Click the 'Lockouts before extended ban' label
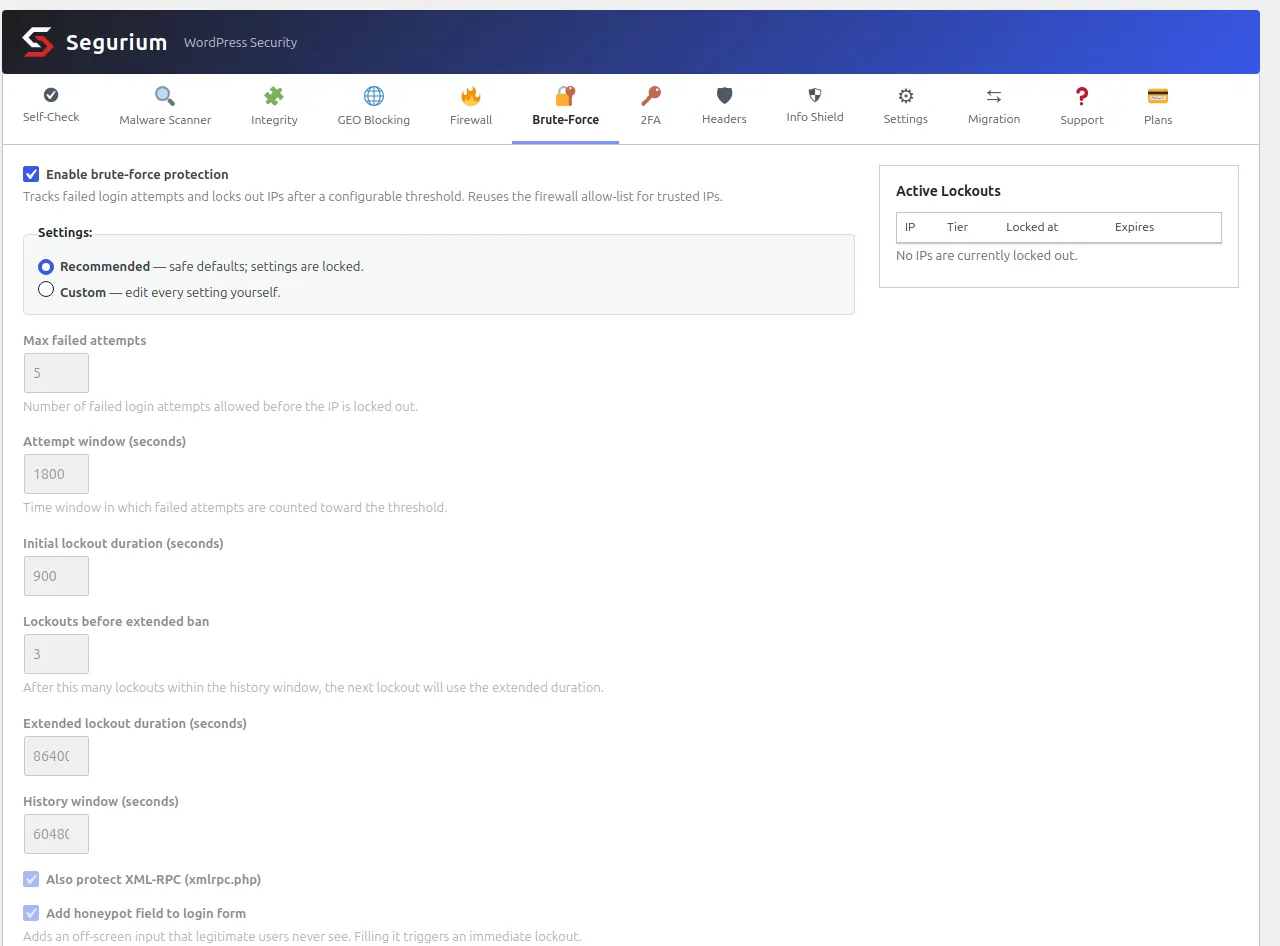The width and height of the screenshot is (1280, 946). [x=116, y=621]
